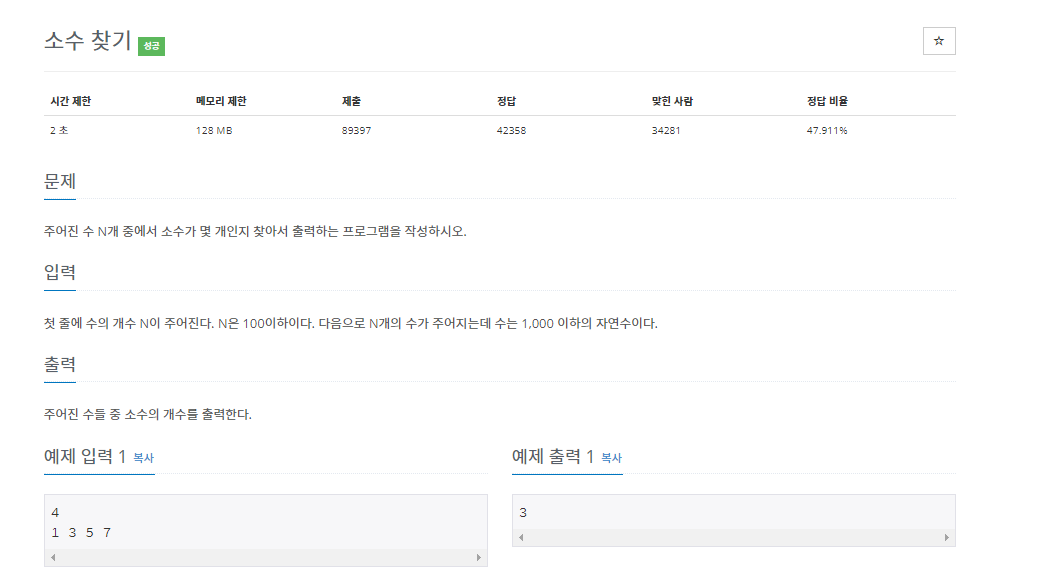
Task: Click the output description 주어진 수들 중
Action: click(x=148, y=414)
